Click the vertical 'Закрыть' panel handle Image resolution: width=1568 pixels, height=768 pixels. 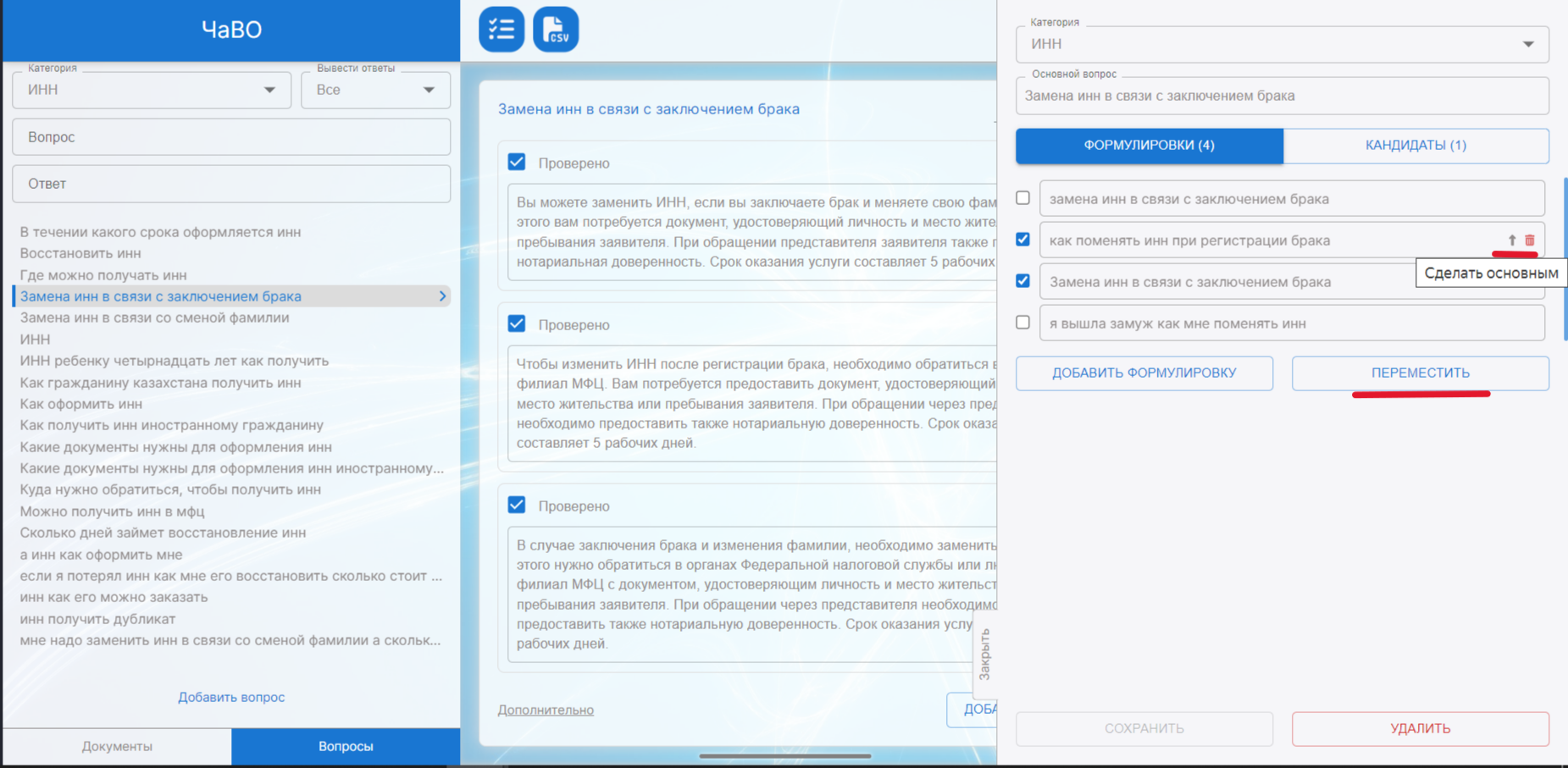click(x=984, y=654)
